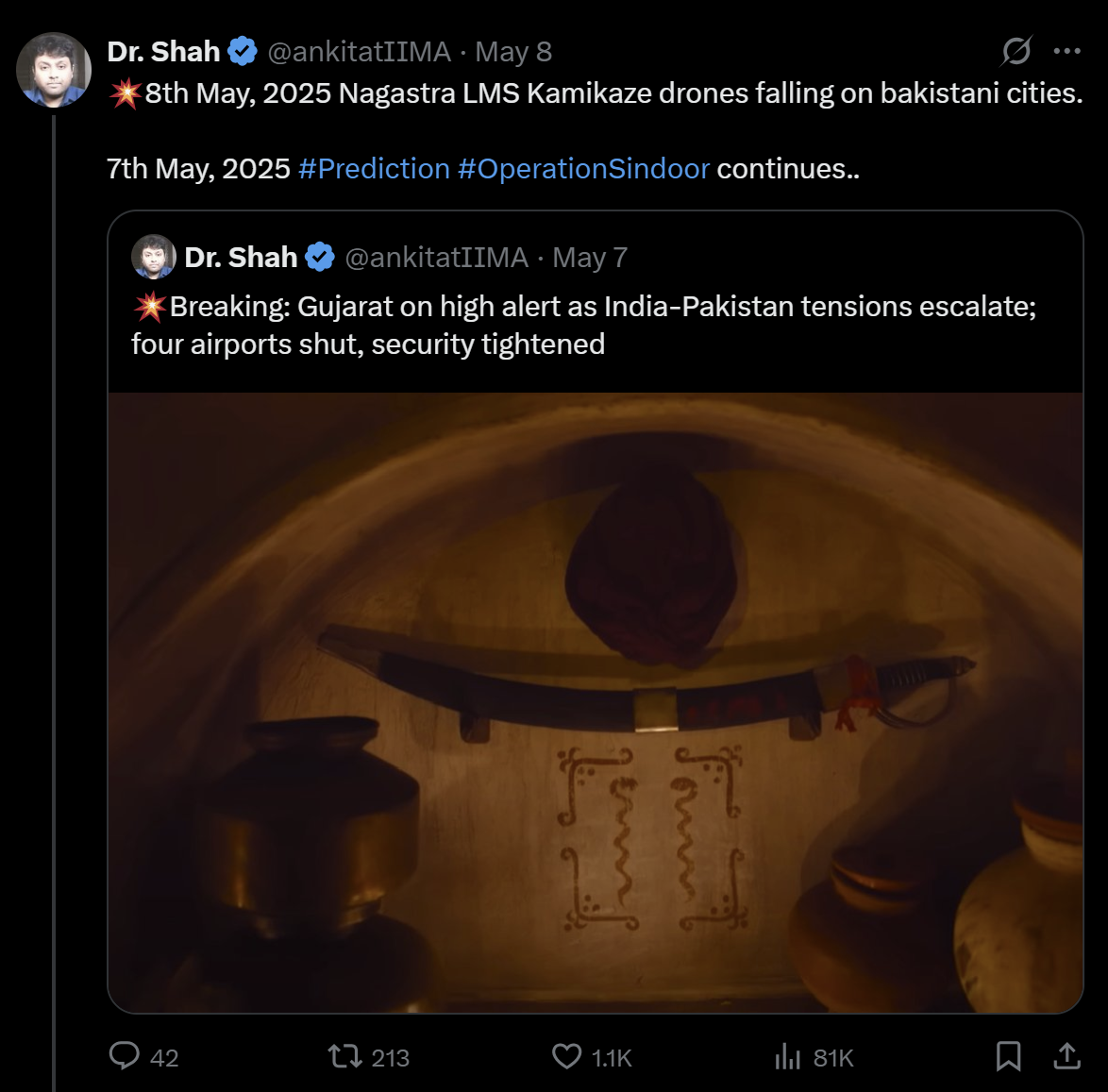This screenshot has width=1108, height=1092.
Task: Open the quoted tweet's sword image
Action: point(596,702)
